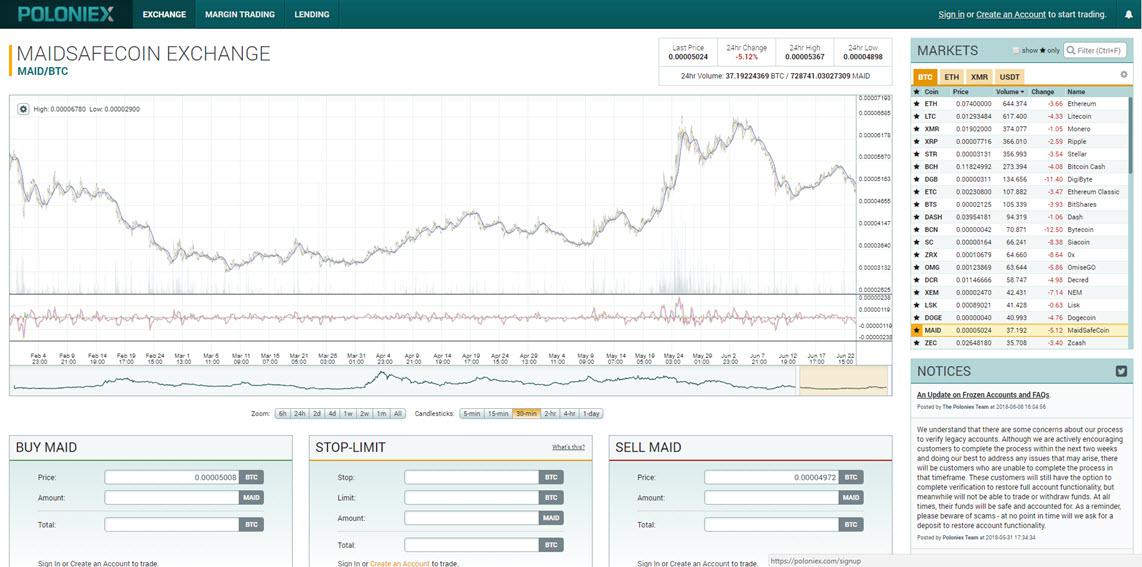Toggle the star for LTC row

pyautogui.click(x=916, y=116)
